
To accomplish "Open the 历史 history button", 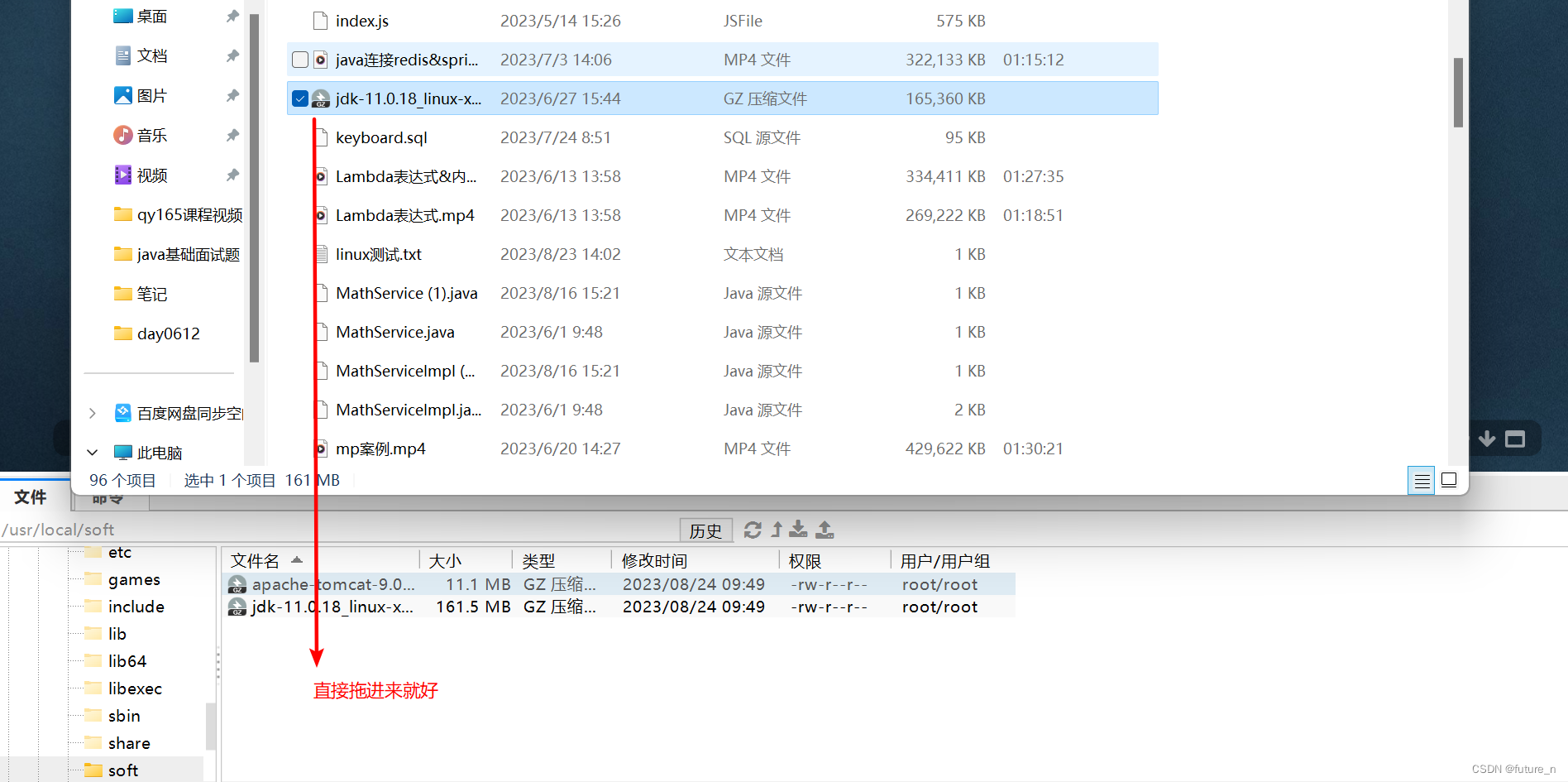I will point(706,530).
